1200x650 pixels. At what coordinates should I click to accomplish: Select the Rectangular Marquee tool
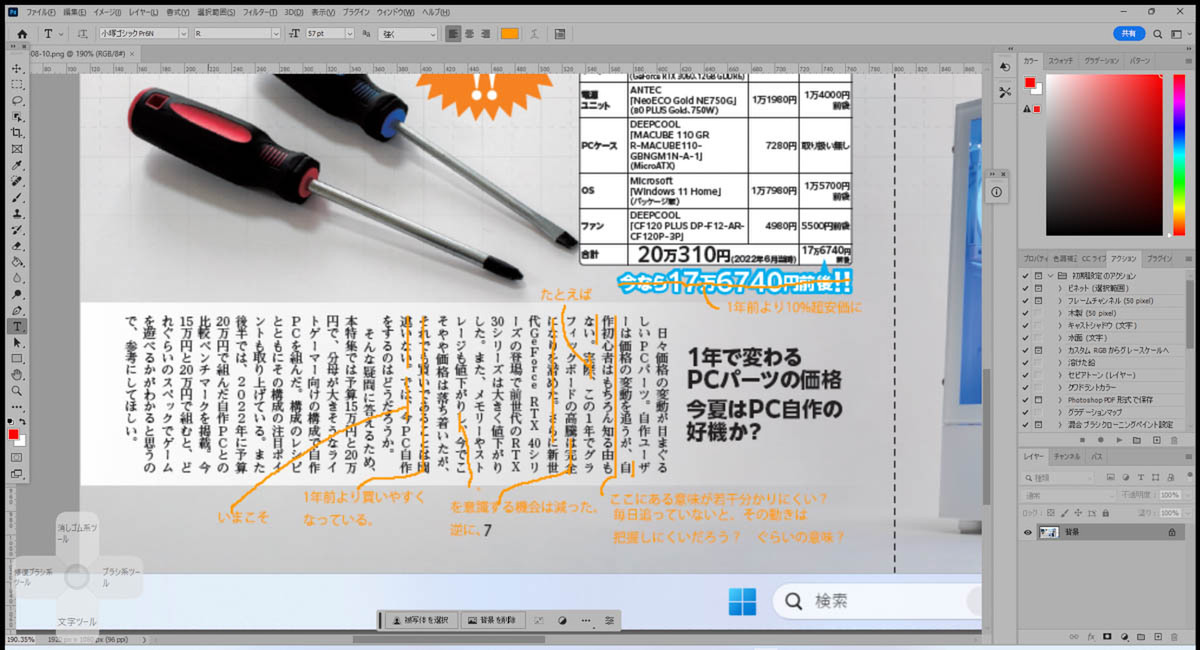click(17, 85)
